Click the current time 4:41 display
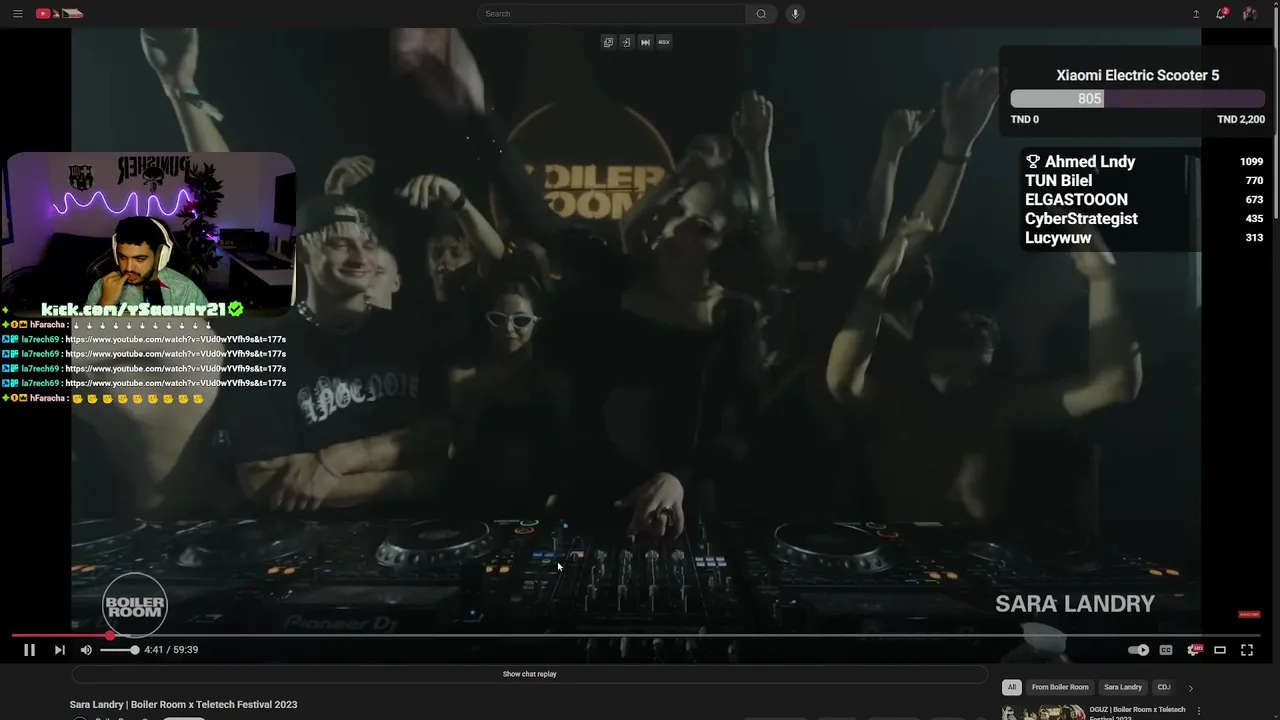The image size is (1280, 720). pos(153,650)
